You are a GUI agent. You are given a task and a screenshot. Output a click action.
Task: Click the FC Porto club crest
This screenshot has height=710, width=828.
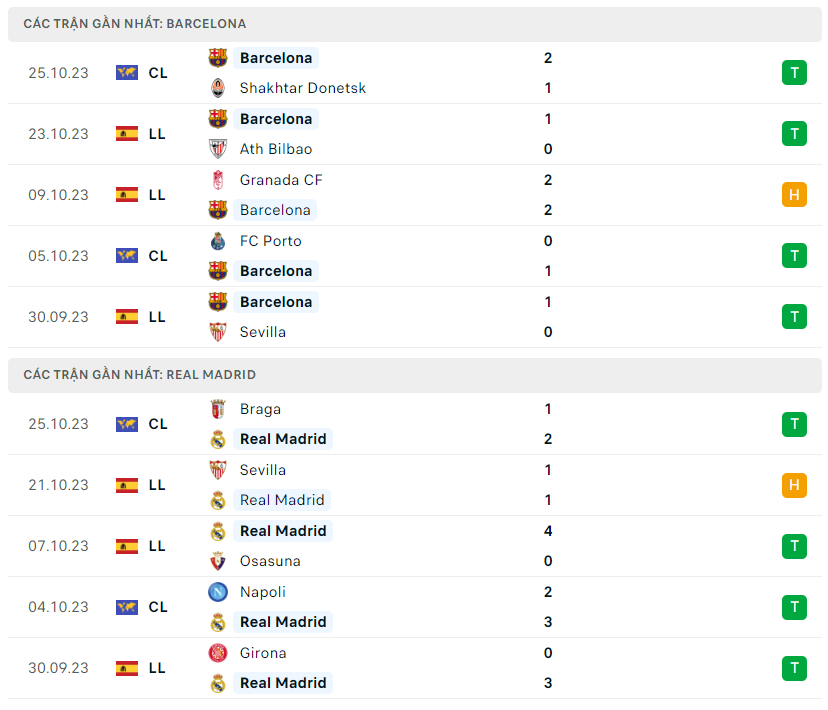click(x=218, y=241)
